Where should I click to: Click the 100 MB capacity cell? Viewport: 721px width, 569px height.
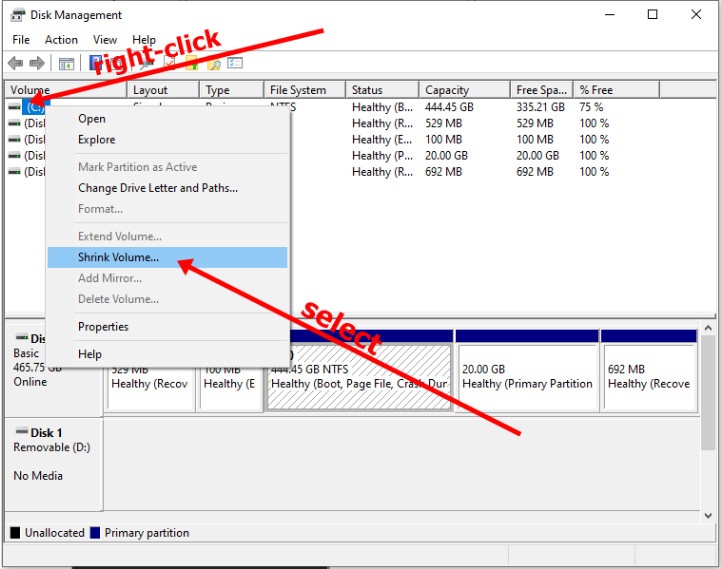tap(443, 139)
